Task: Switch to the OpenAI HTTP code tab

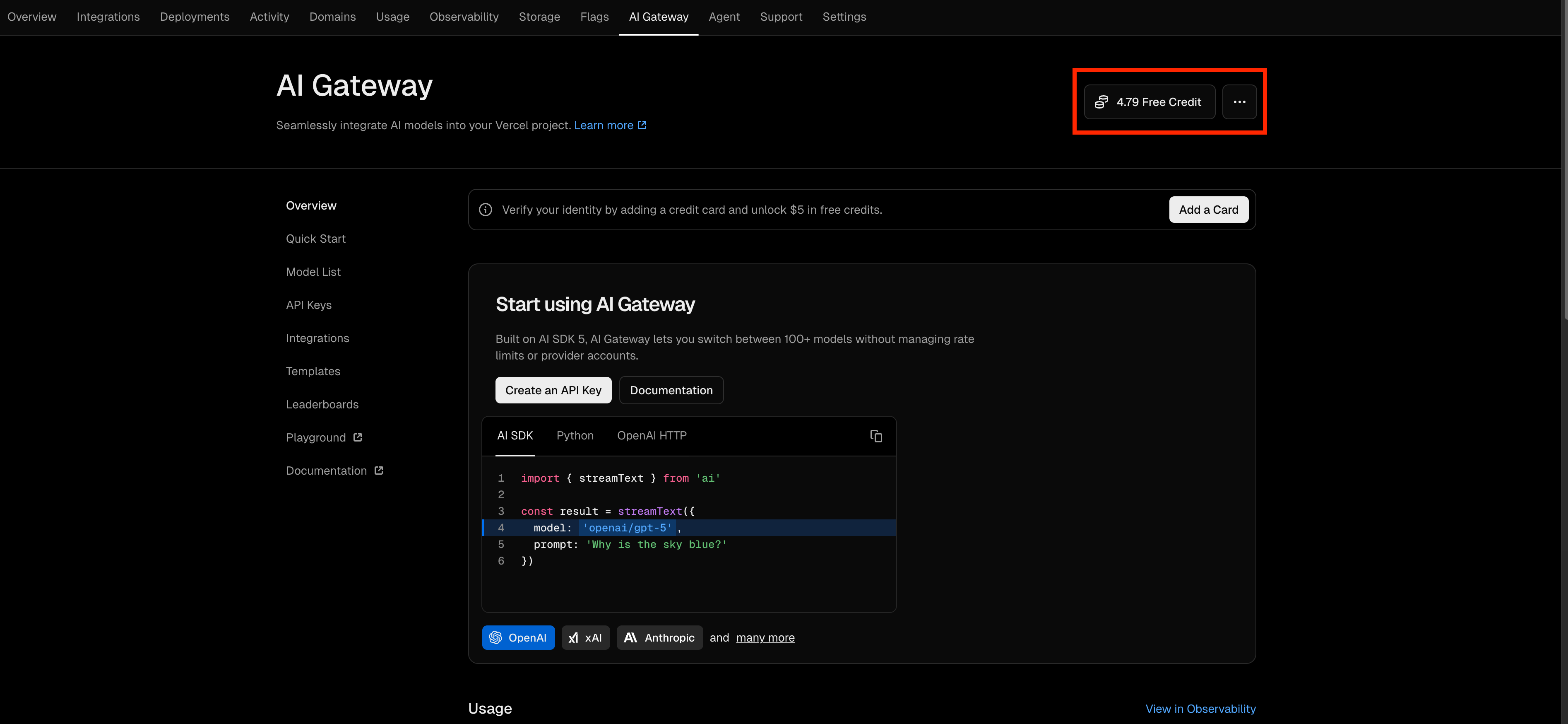Action: tap(651, 435)
